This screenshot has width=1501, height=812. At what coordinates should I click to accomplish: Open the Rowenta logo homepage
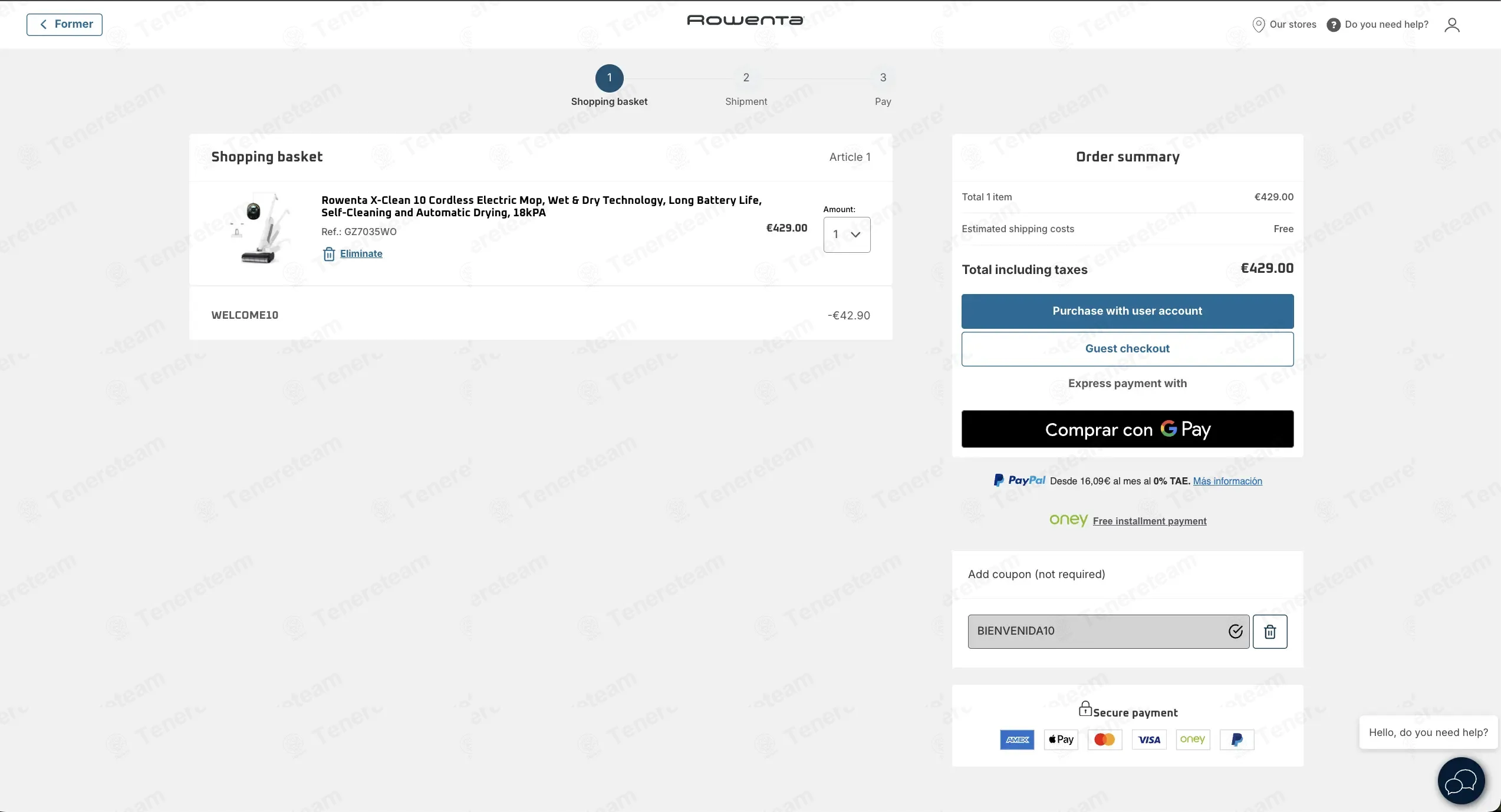(x=745, y=20)
